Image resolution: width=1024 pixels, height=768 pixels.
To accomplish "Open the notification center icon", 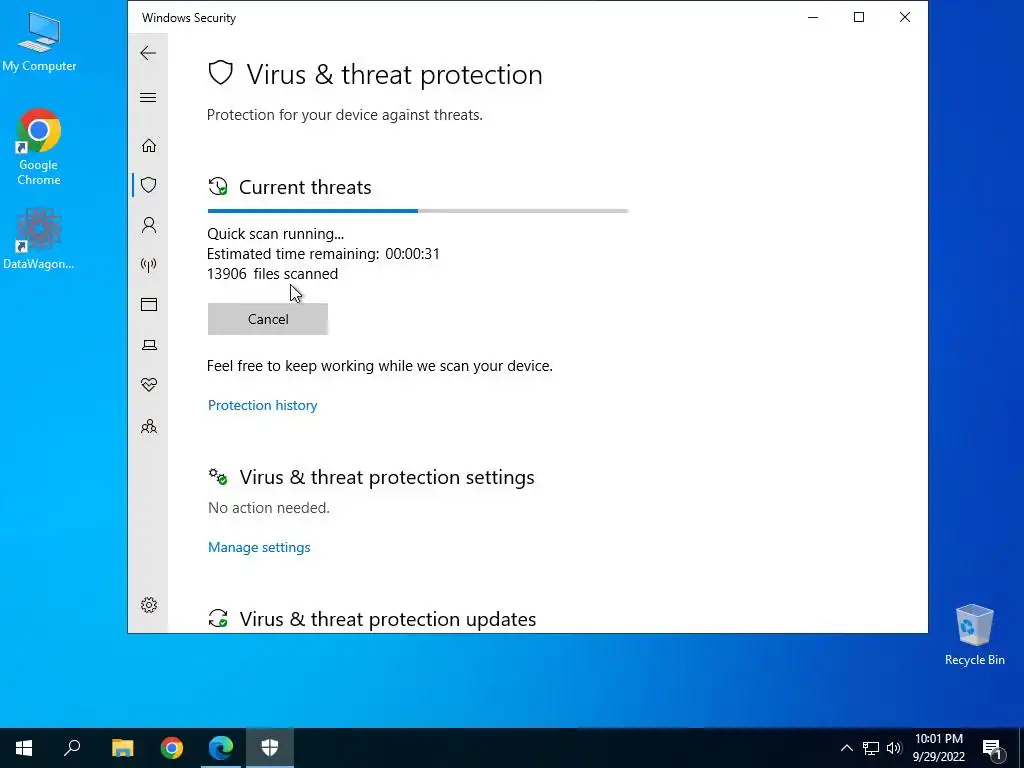I will pyautogui.click(x=993, y=748).
